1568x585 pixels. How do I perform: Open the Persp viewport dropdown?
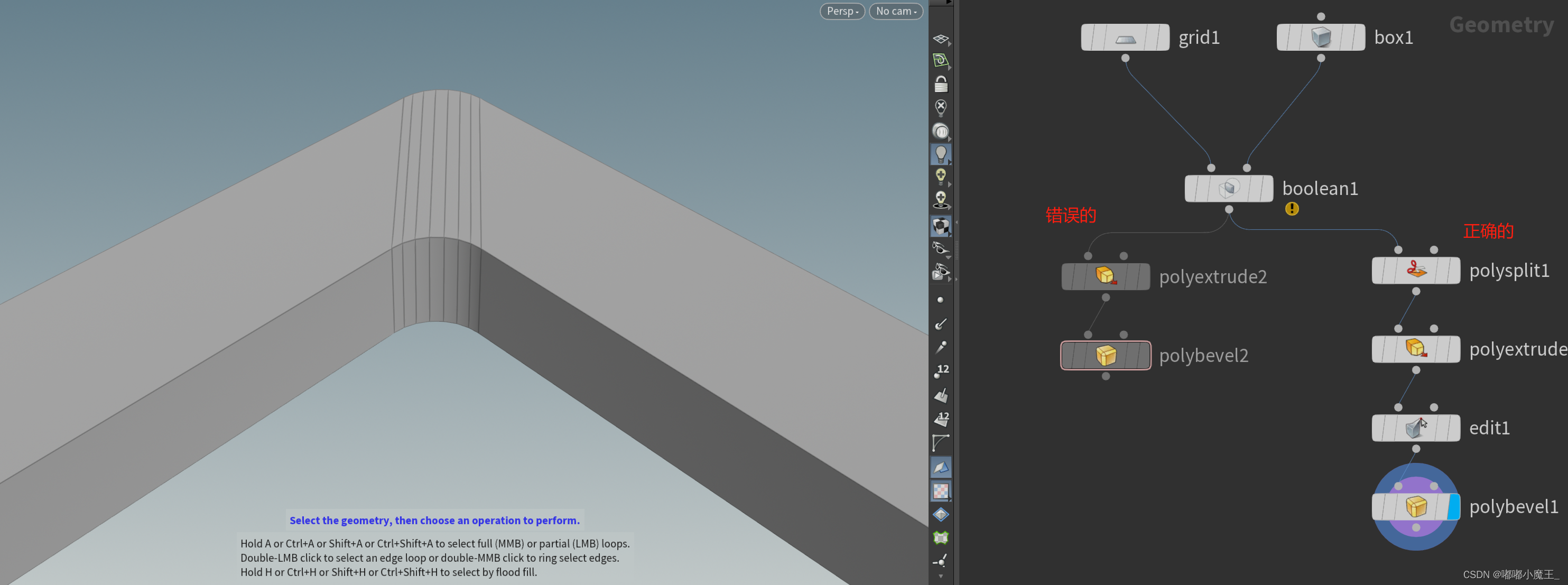click(842, 11)
